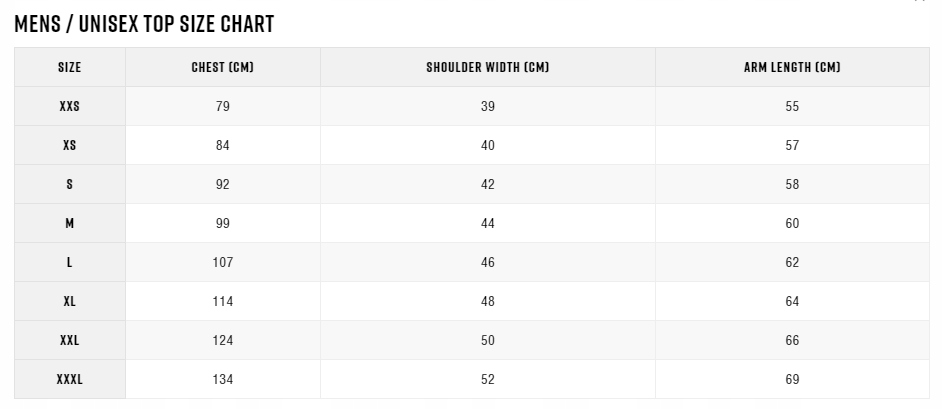This screenshot has height=409, width=943.
Task: Click the arm length value 58
Action: click(x=792, y=185)
